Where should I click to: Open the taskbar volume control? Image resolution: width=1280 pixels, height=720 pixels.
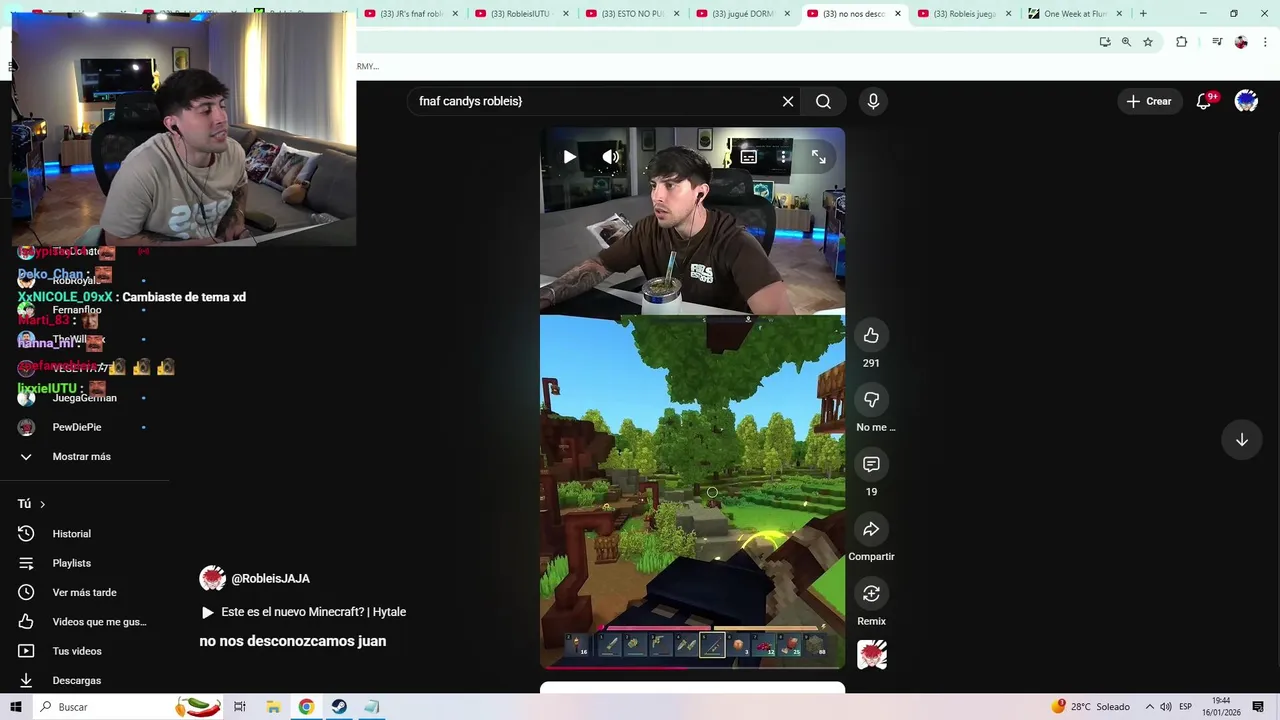click(x=1166, y=707)
